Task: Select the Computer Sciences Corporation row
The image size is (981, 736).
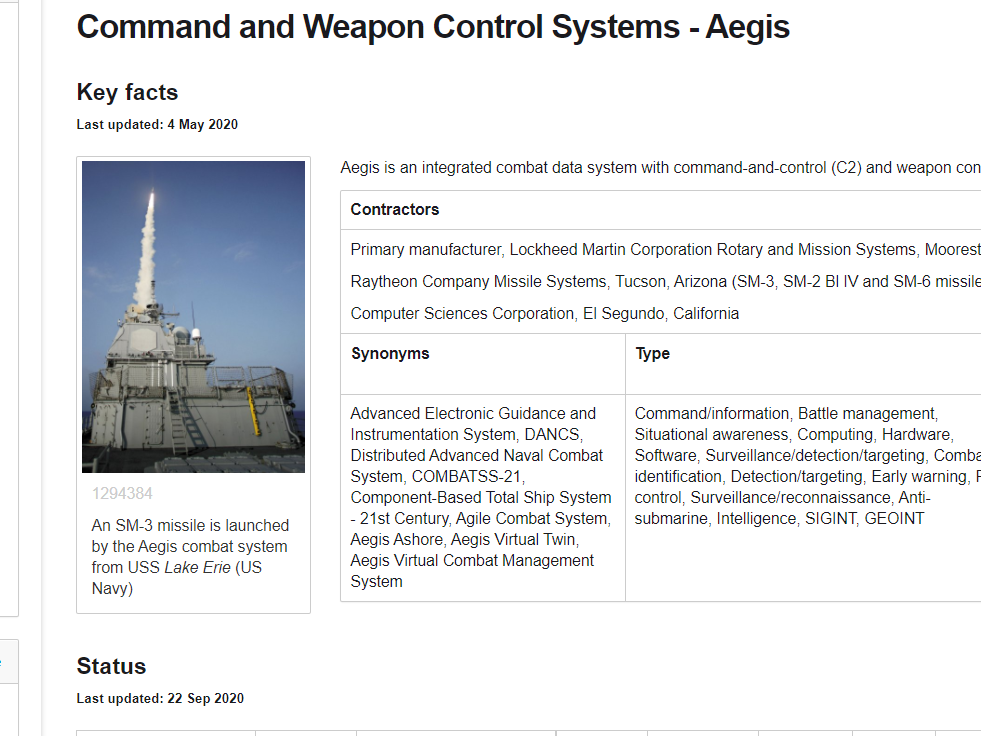Action: pyautogui.click(x=544, y=314)
